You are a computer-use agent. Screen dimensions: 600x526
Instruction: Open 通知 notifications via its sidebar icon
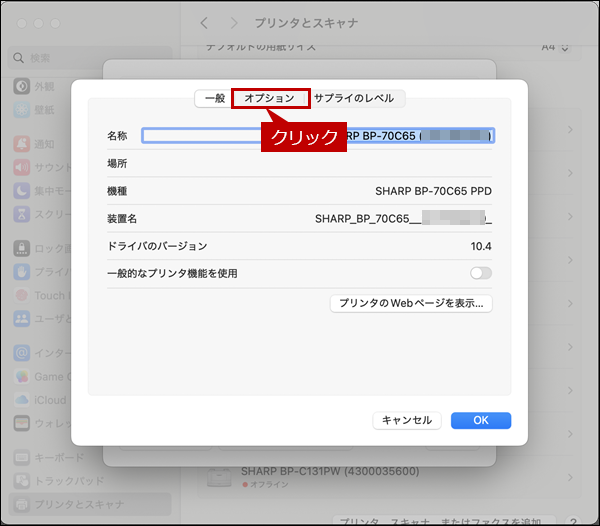pyautogui.click(x=21, y=144)
